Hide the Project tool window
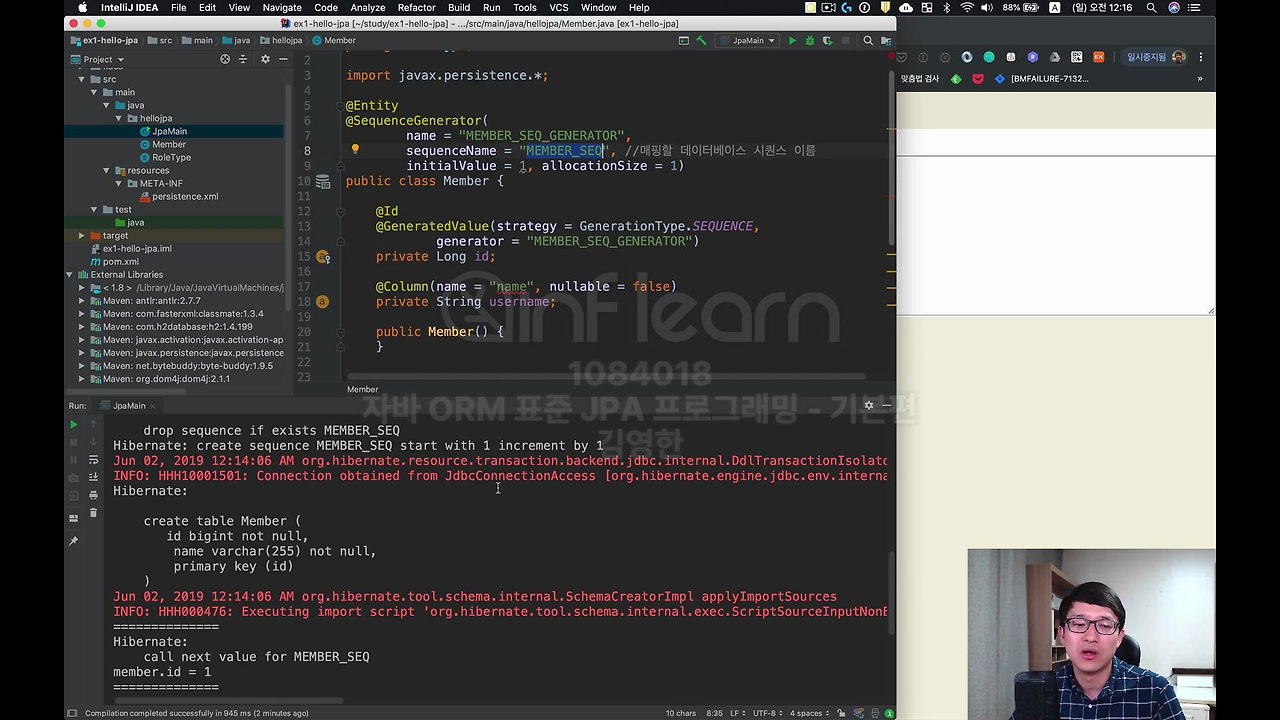Viewport: 1280px width, 720px height. click(283, 59)
